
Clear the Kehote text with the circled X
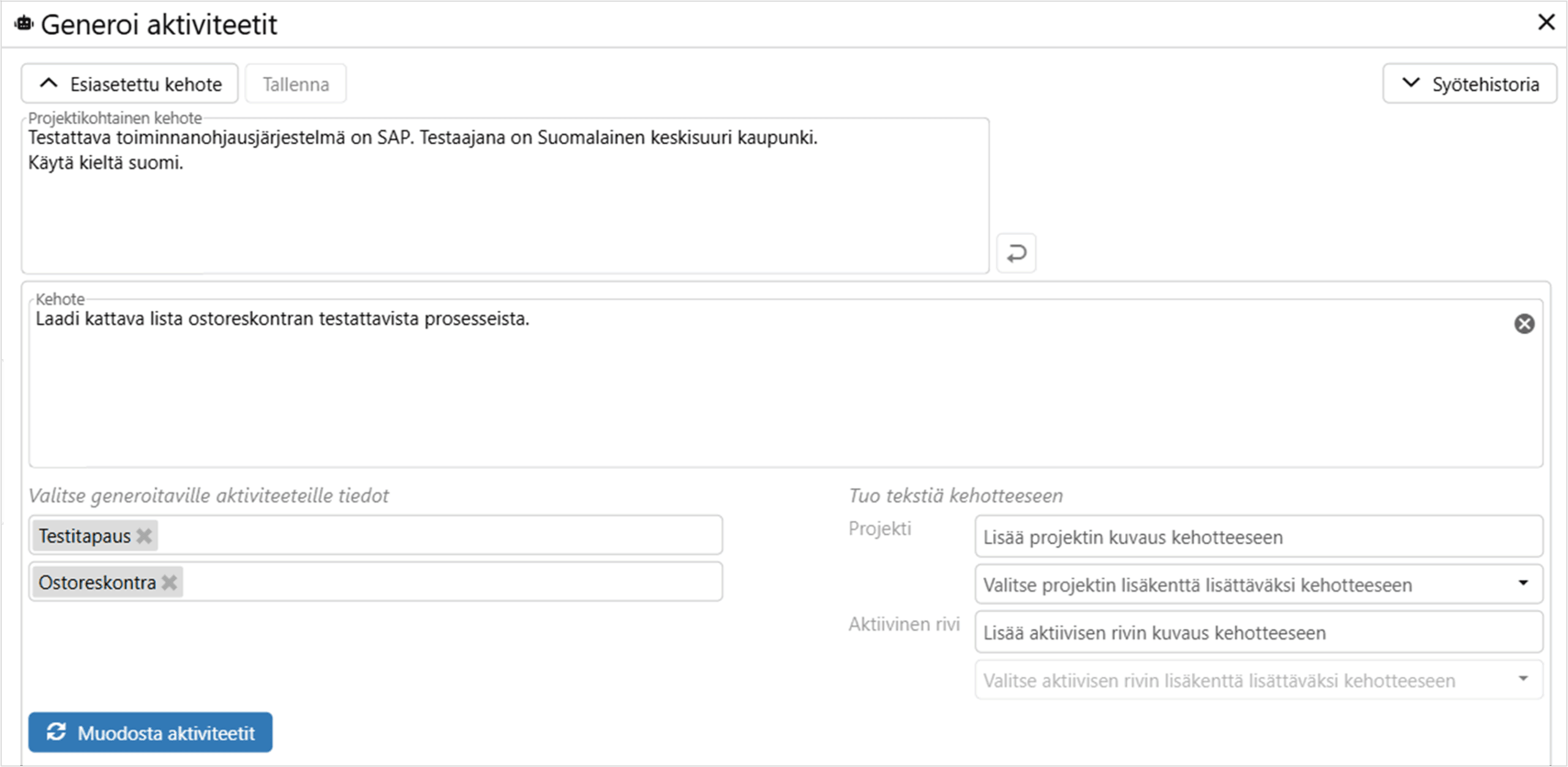(1524, 323)
